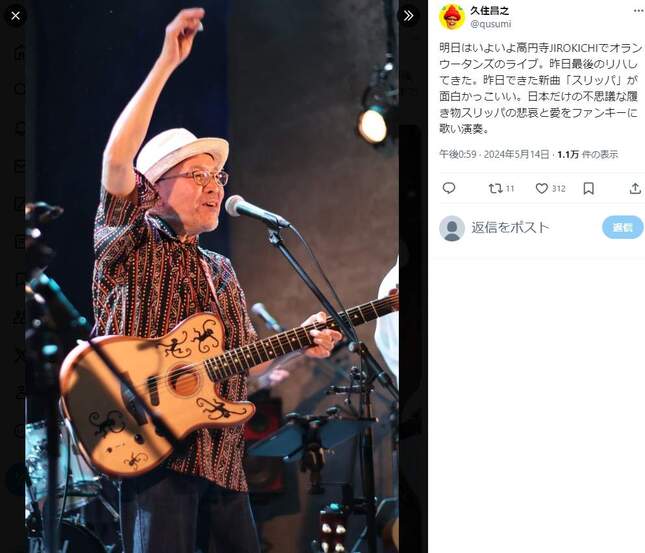The width and height of the screenshot is (645, 553).
Task: Click the dimmed X logo in left sidebar
Action: [x=19, y=355]
